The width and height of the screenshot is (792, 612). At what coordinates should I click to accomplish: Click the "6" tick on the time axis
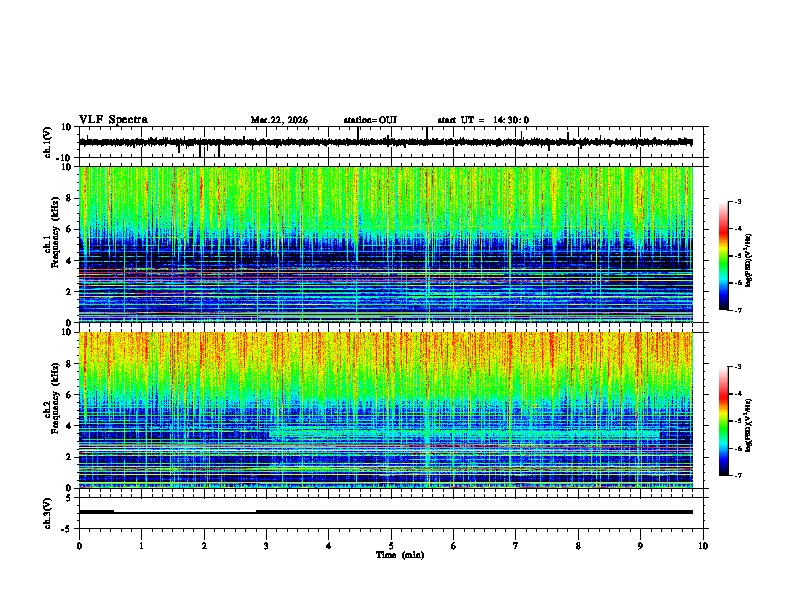pyautogui.click(x=454, y=546)
